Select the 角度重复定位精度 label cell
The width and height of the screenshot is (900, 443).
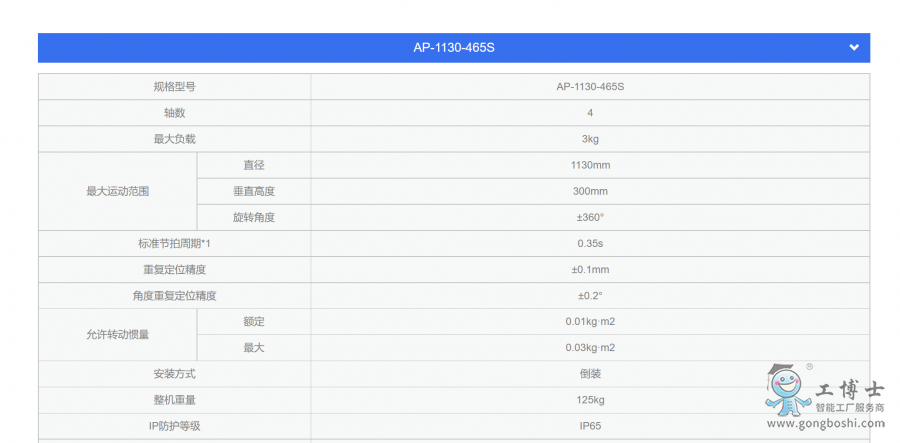point(174,295)
